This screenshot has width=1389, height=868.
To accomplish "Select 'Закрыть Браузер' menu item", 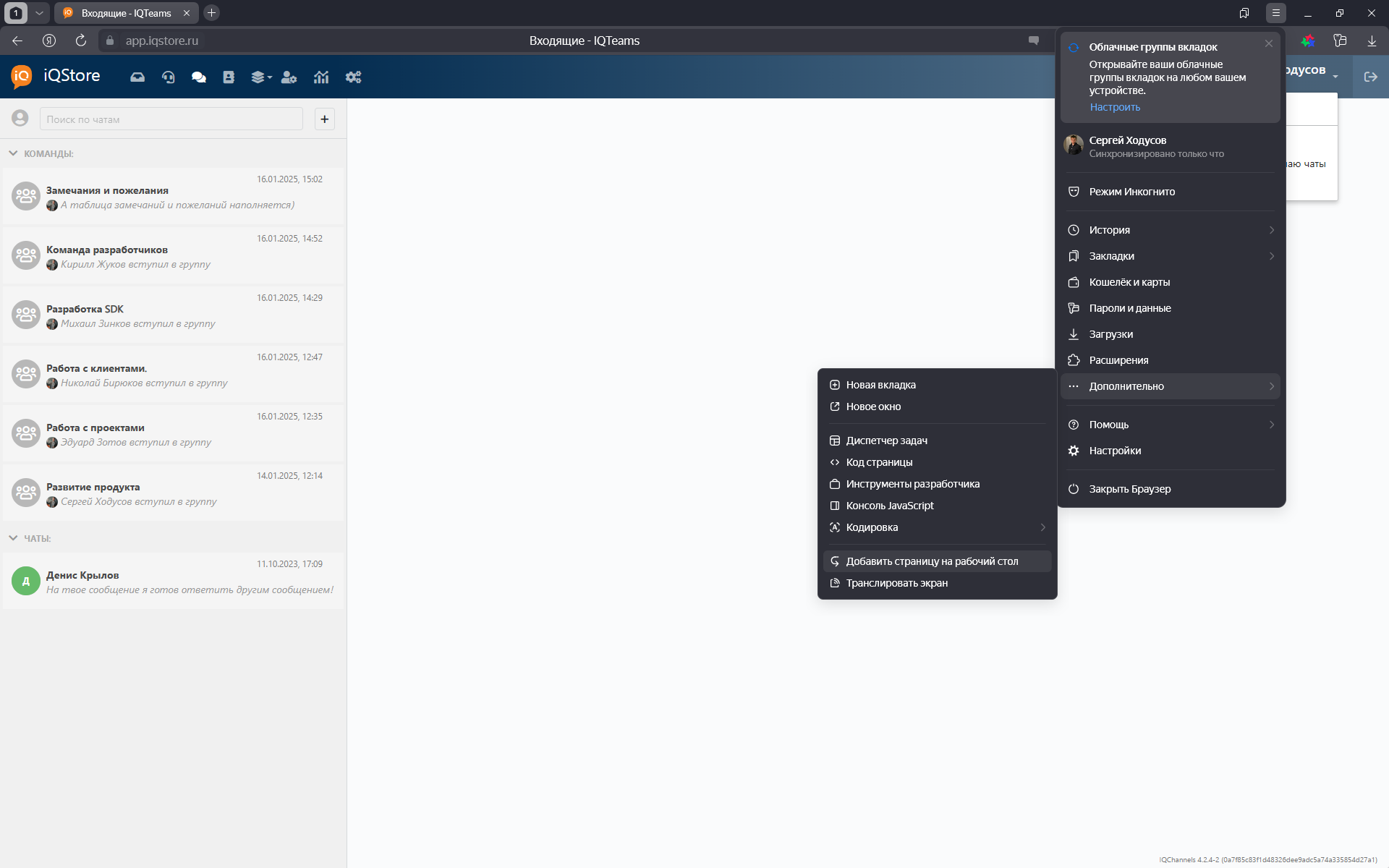I will (1171, 489).
